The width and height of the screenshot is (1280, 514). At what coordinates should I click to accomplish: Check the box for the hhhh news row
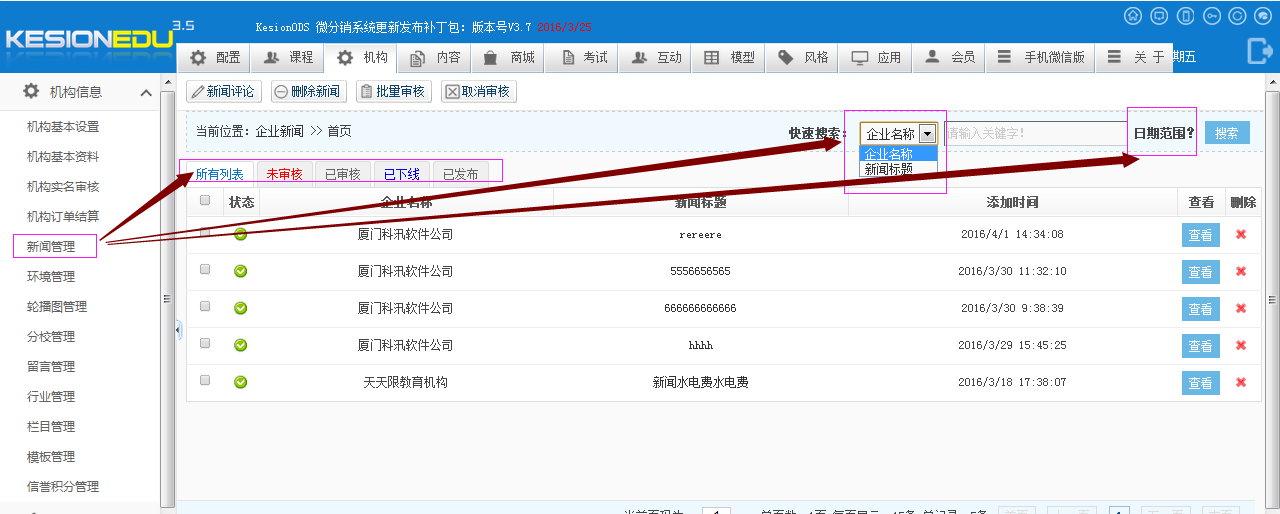pyautogui.click(x=205, y=344)
